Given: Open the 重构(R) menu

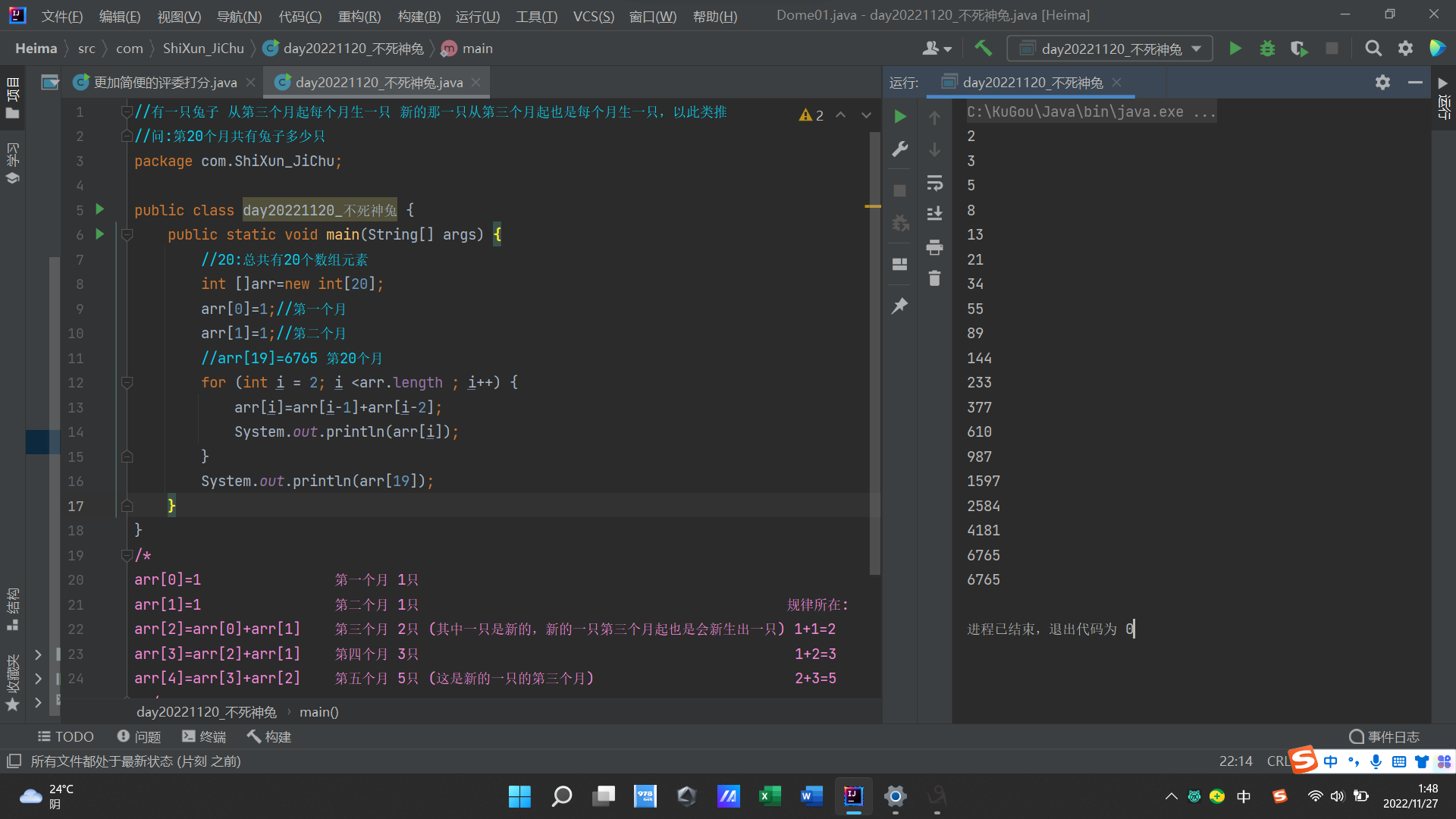Looking at the screenshot, I should click(x=359, y=16).
